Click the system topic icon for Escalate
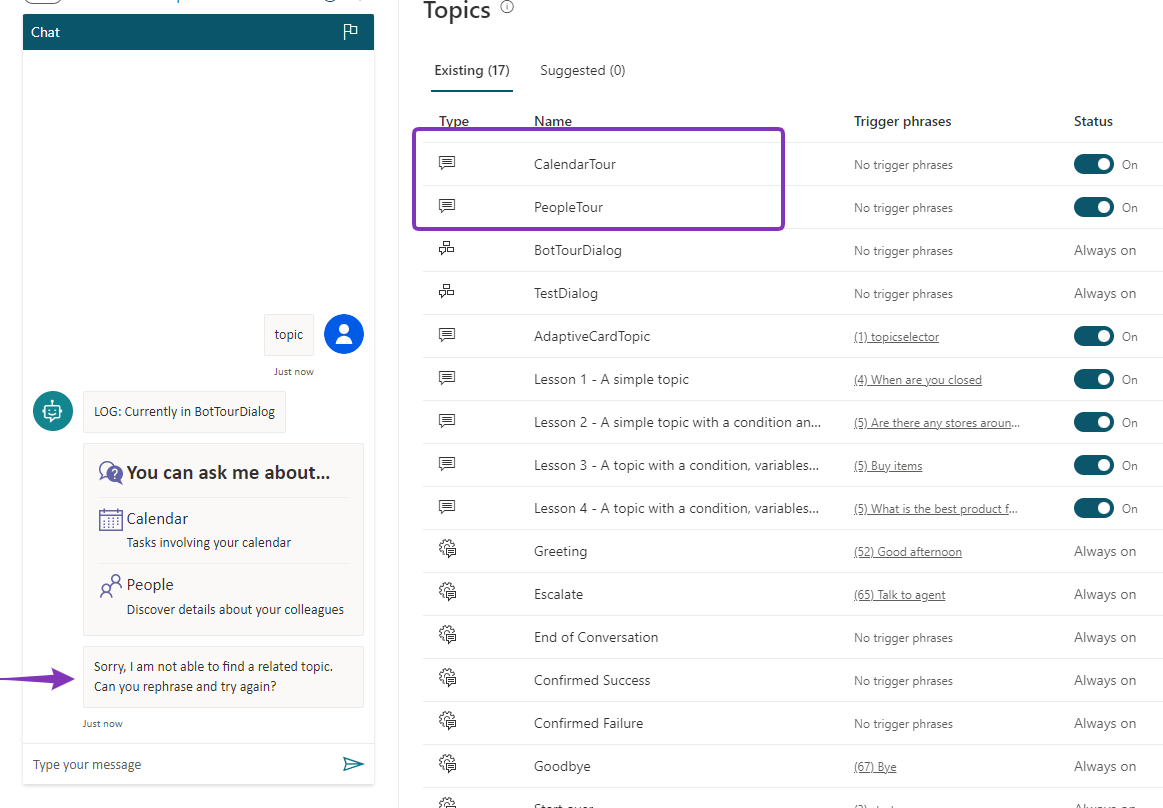This screenshot has height=808, width=1163. pos(447,592)
